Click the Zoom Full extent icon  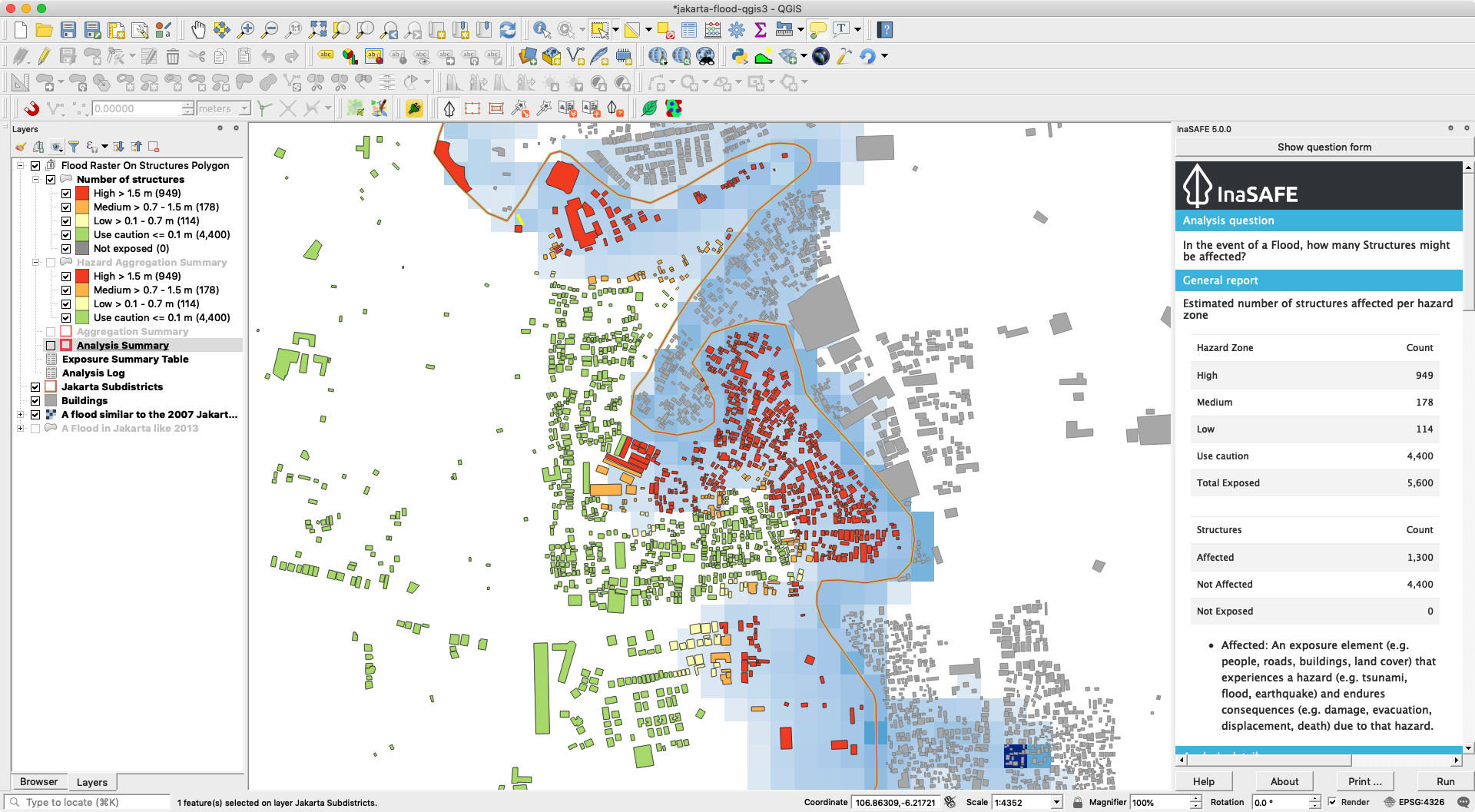317,30
